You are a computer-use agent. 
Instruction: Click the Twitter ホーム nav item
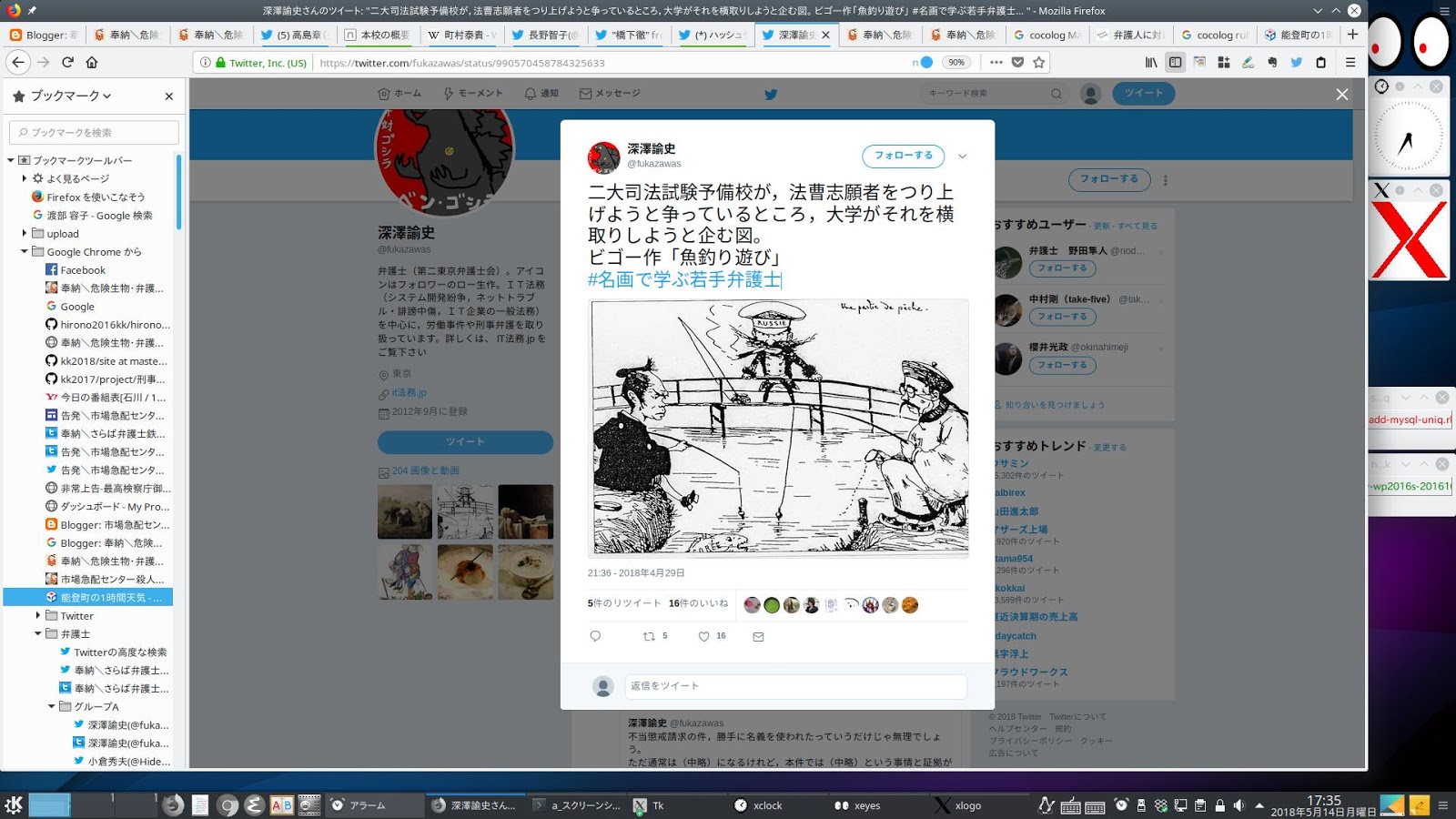click(399, 93)
